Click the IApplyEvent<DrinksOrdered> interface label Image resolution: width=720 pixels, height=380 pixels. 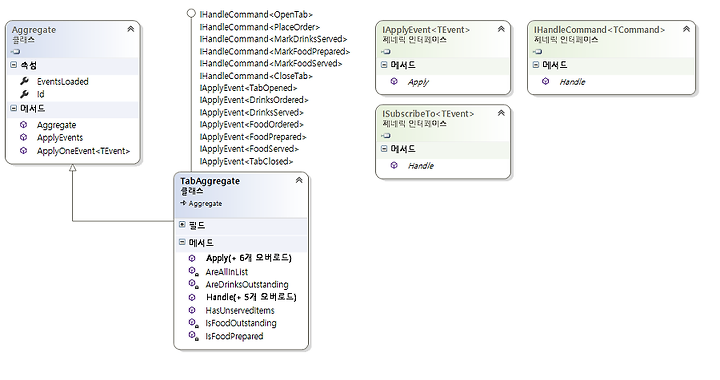click(x=253, y=100)
